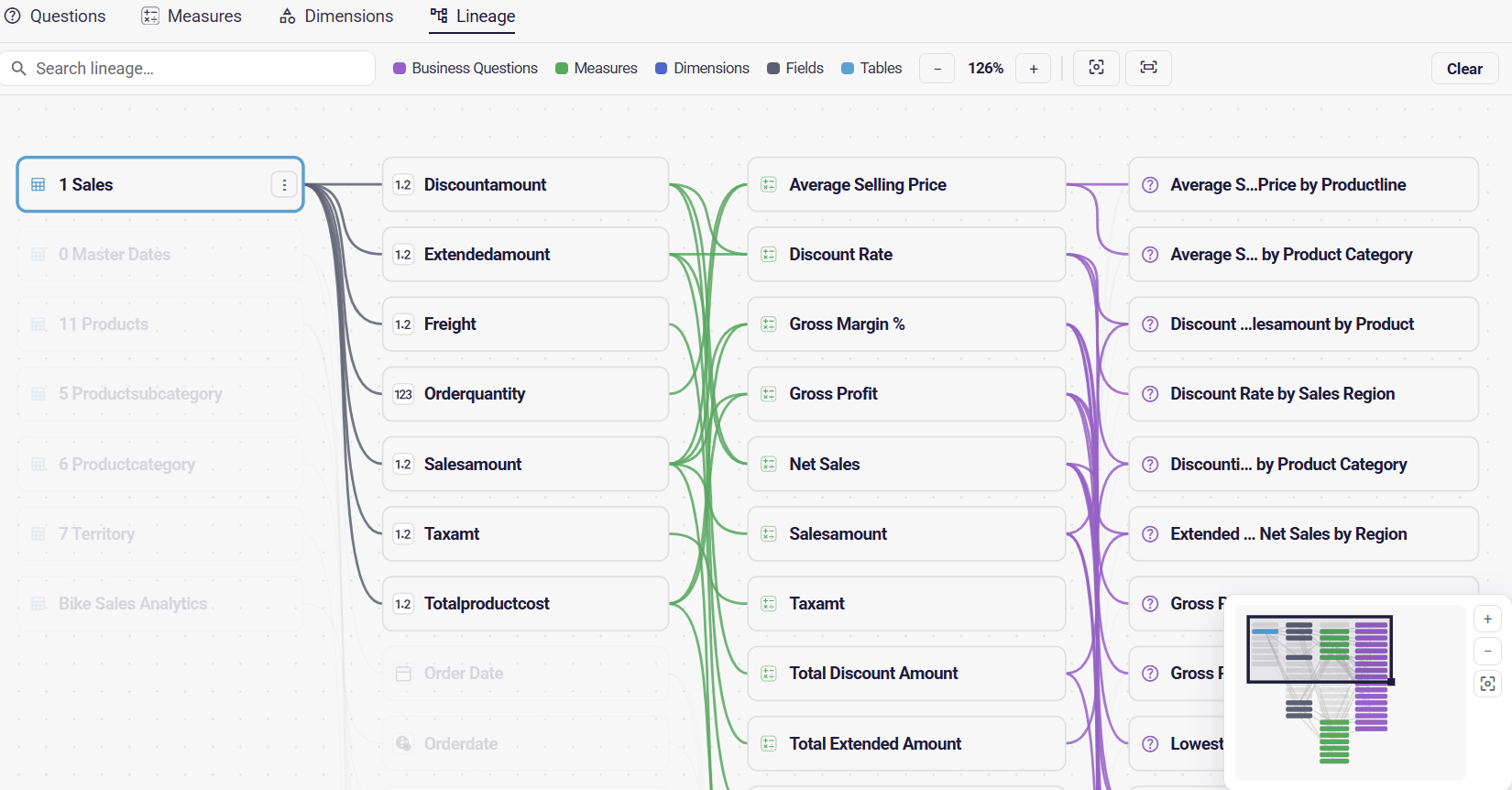Screen dimensions: 1512x790
Task: Select the Gross Profit measure label
Action: (x=833, y=394)
